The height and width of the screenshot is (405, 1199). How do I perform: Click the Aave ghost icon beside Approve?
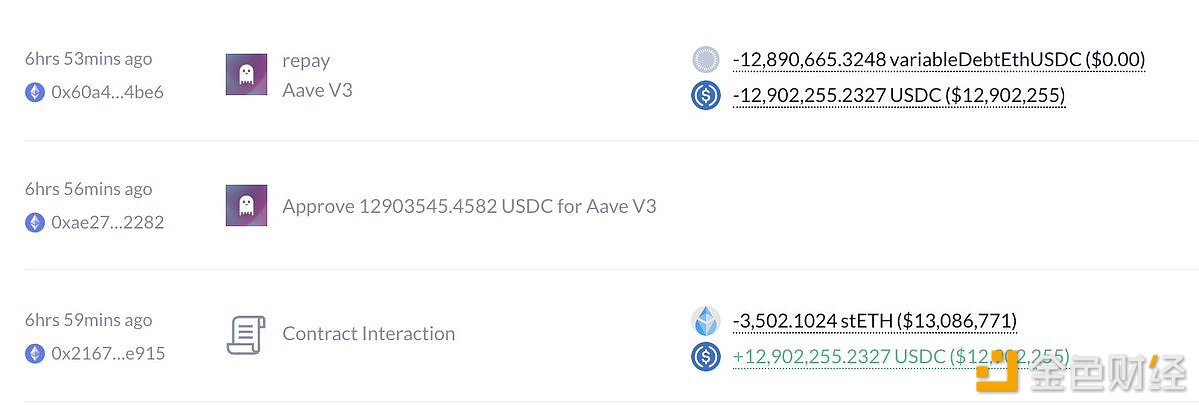coord(246,205)
